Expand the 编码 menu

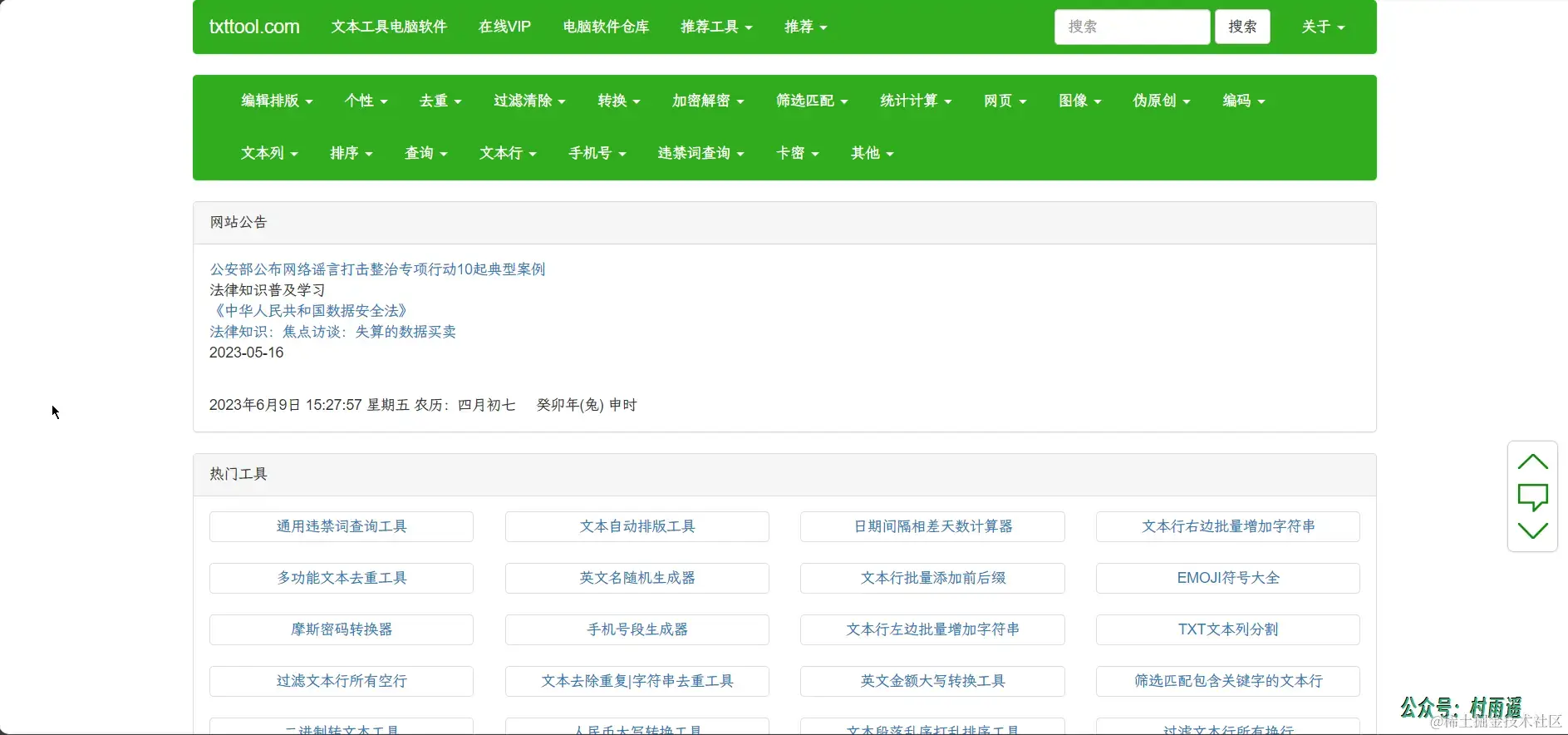click(1244, 101)
